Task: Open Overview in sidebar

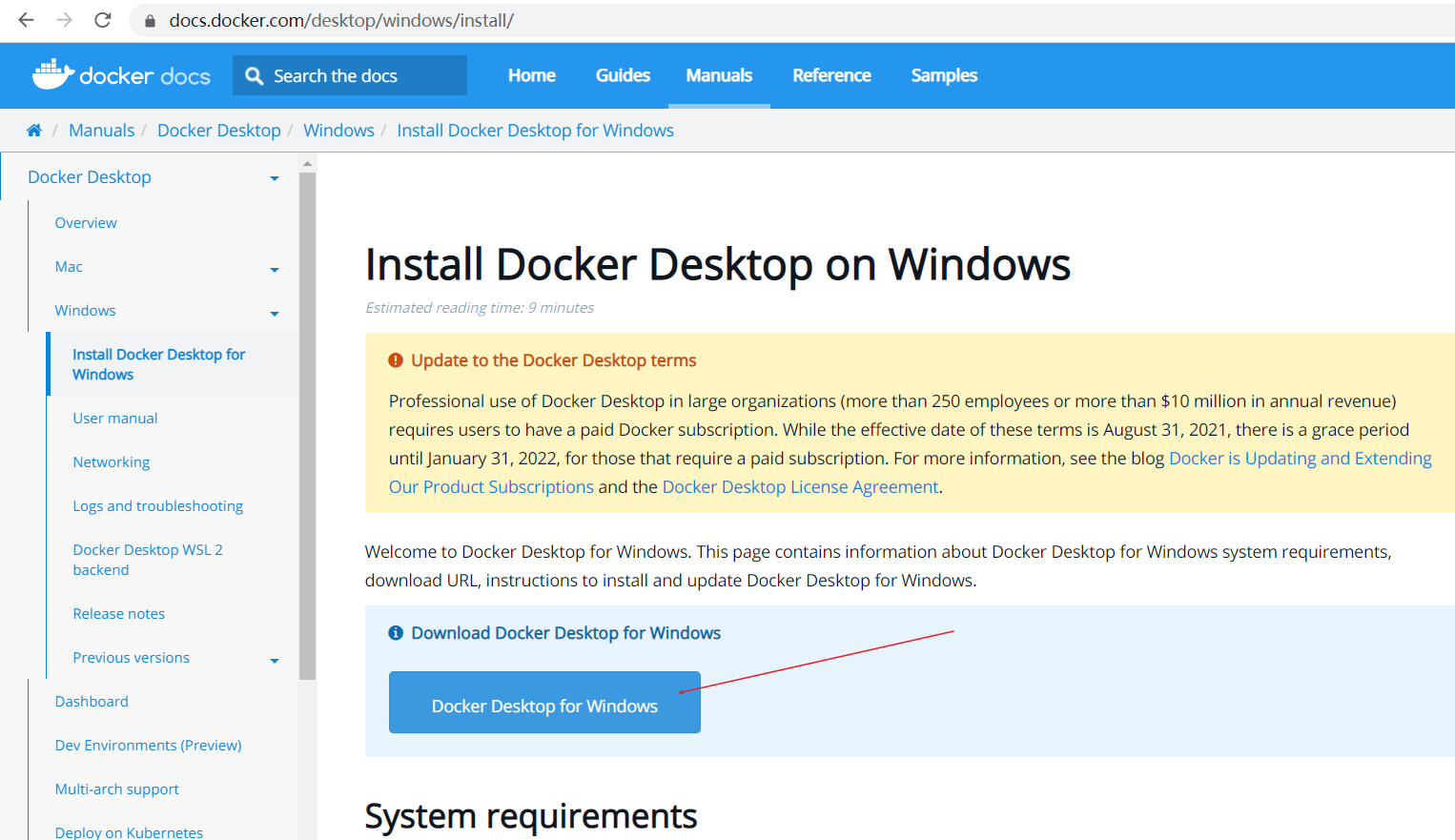Action: pyautogui.click(x=86, y=223)
